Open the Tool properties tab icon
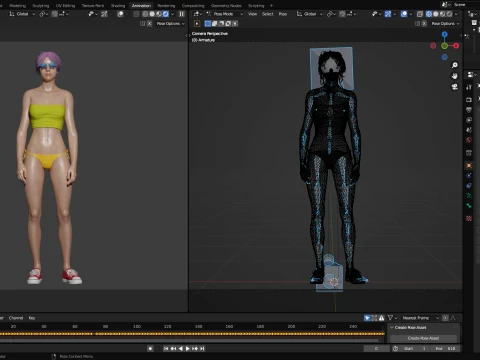The width and height of the screenshot is (480, 360). (469, 87)
